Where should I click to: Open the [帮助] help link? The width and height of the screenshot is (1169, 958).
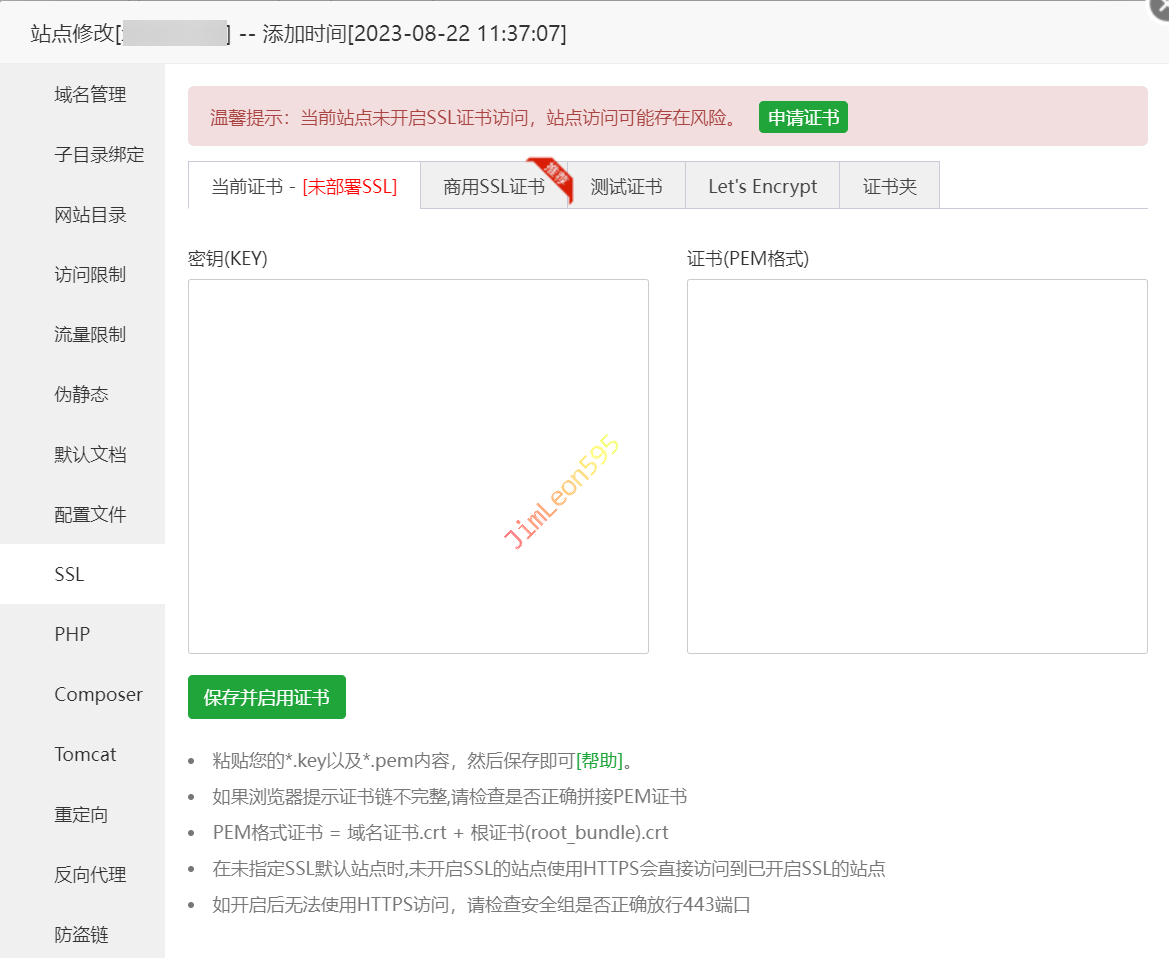click(600, 761)
